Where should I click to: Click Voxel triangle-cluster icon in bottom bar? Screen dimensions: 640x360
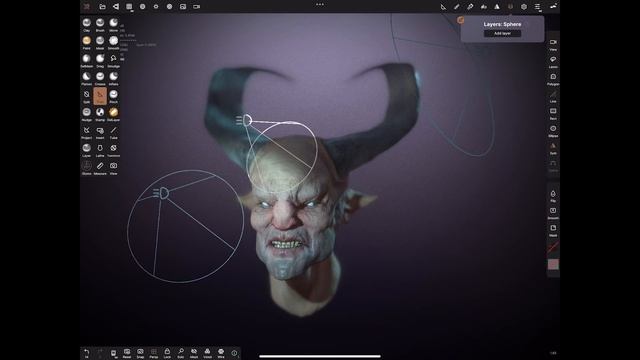(207, 353)
